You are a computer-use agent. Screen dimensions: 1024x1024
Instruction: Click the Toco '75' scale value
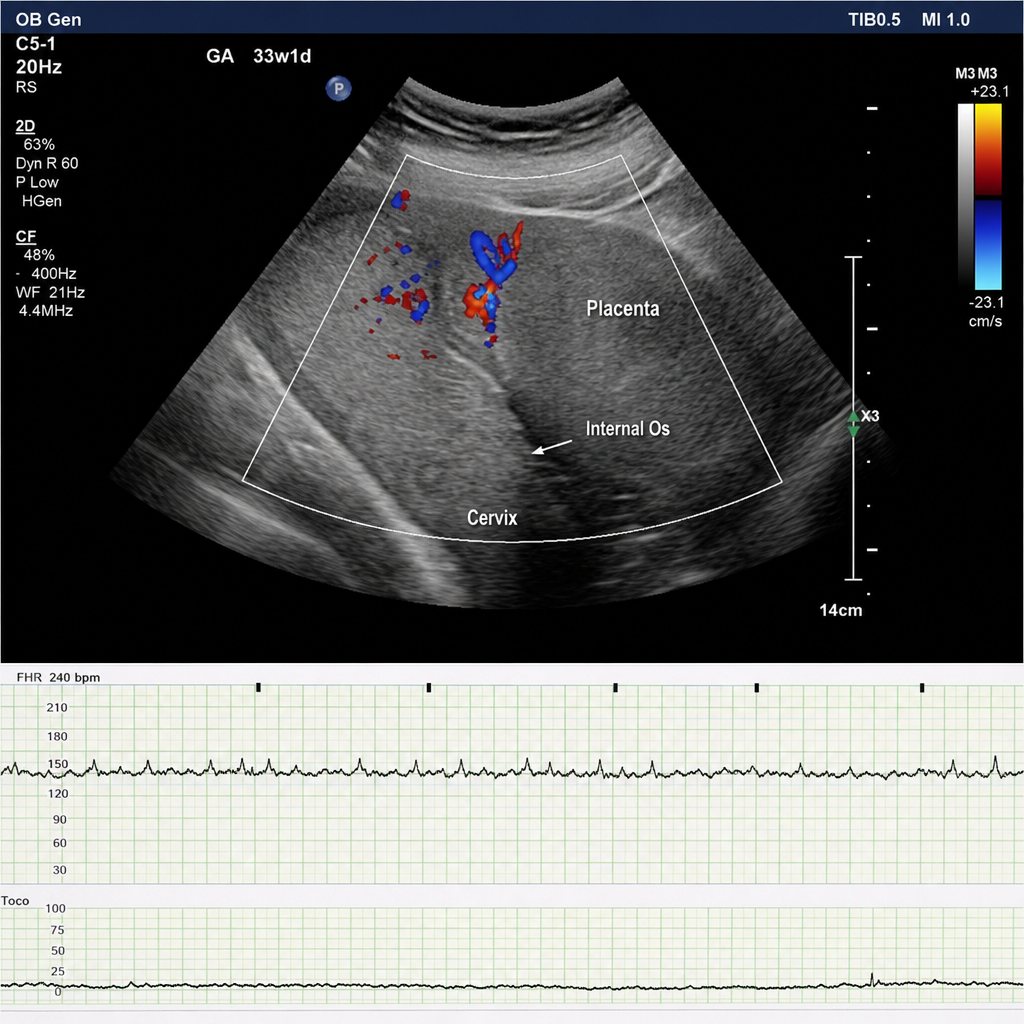tap(57, 929)
